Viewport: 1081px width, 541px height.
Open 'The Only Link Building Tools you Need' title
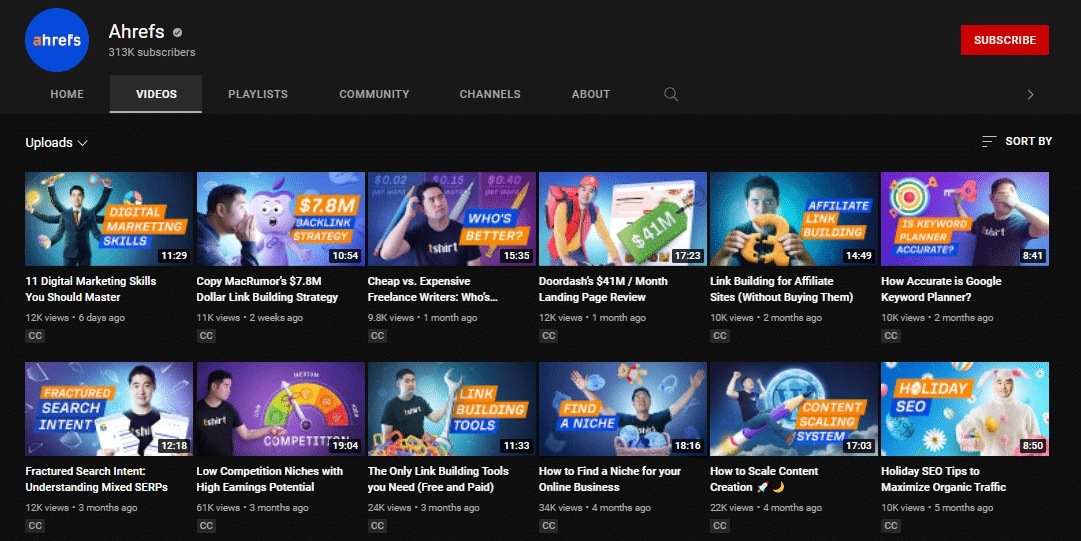(x=438, y=479)
